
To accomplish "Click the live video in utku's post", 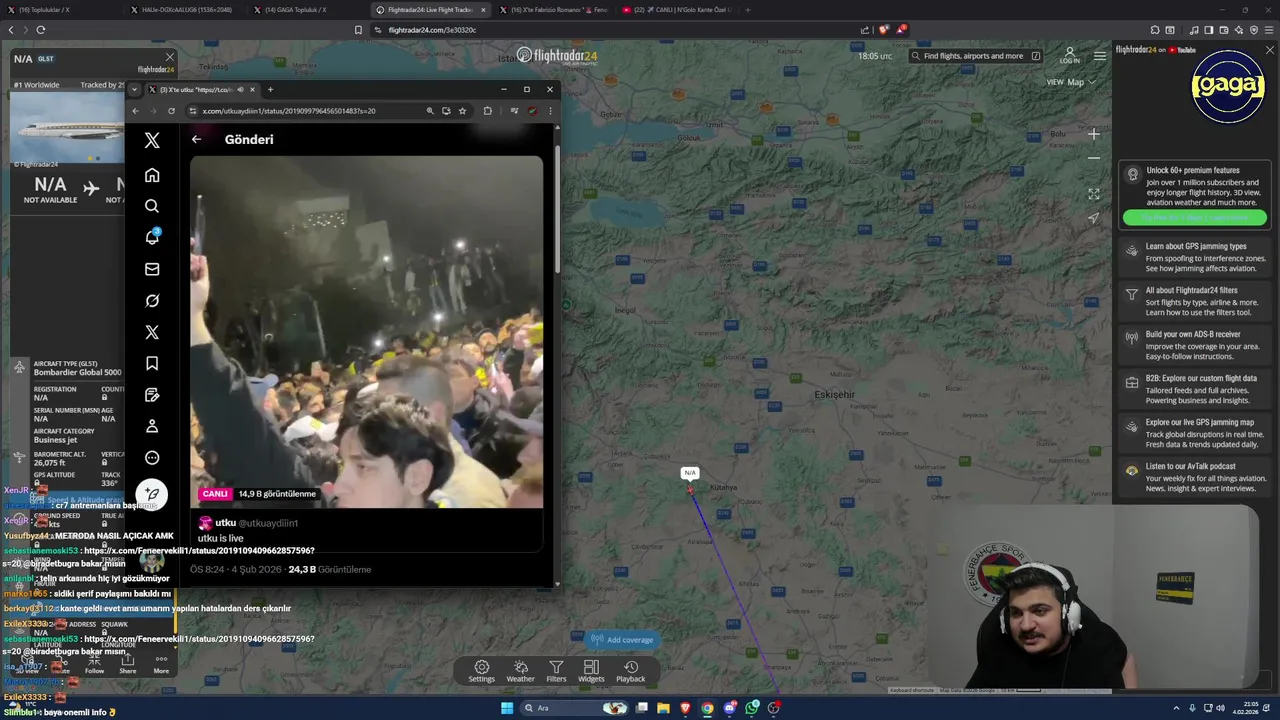I will (x=367, y=332).
